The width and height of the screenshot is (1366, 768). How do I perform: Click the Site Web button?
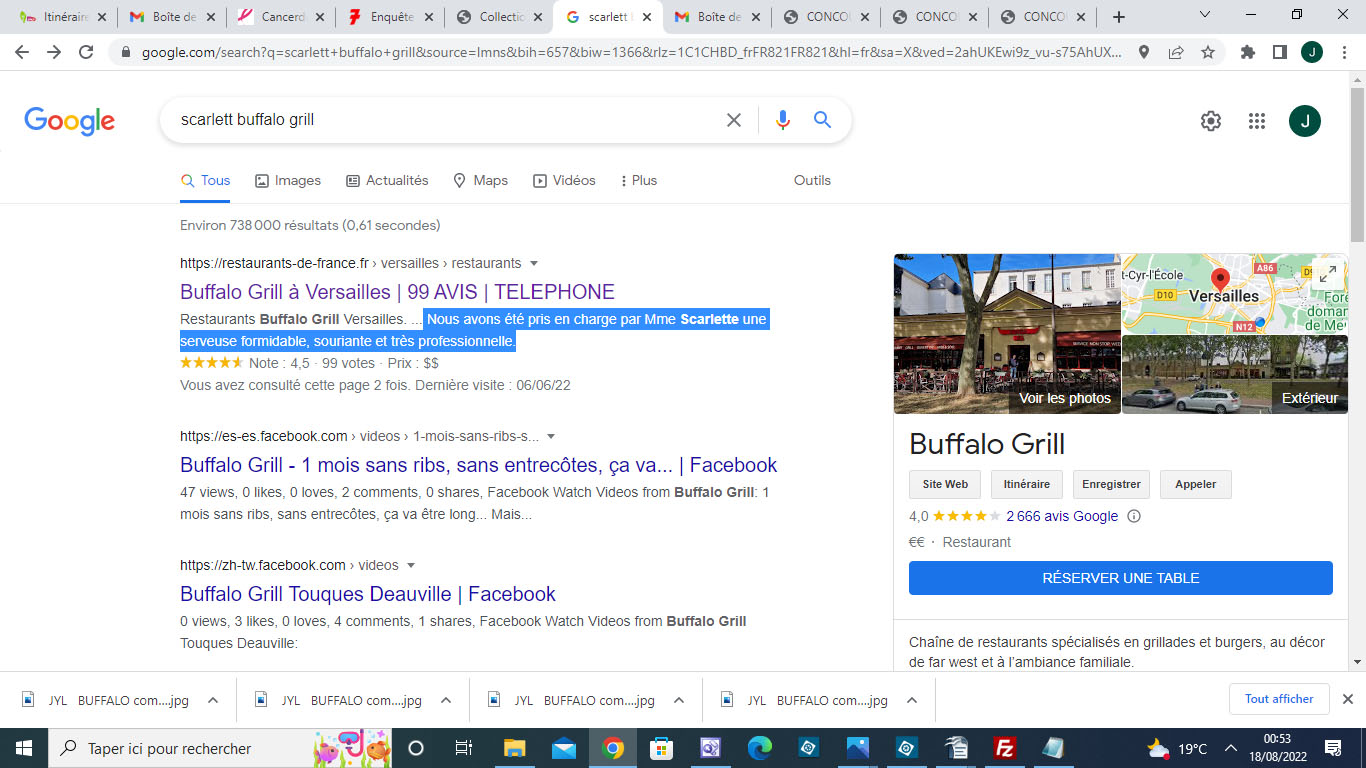(945, 484)
